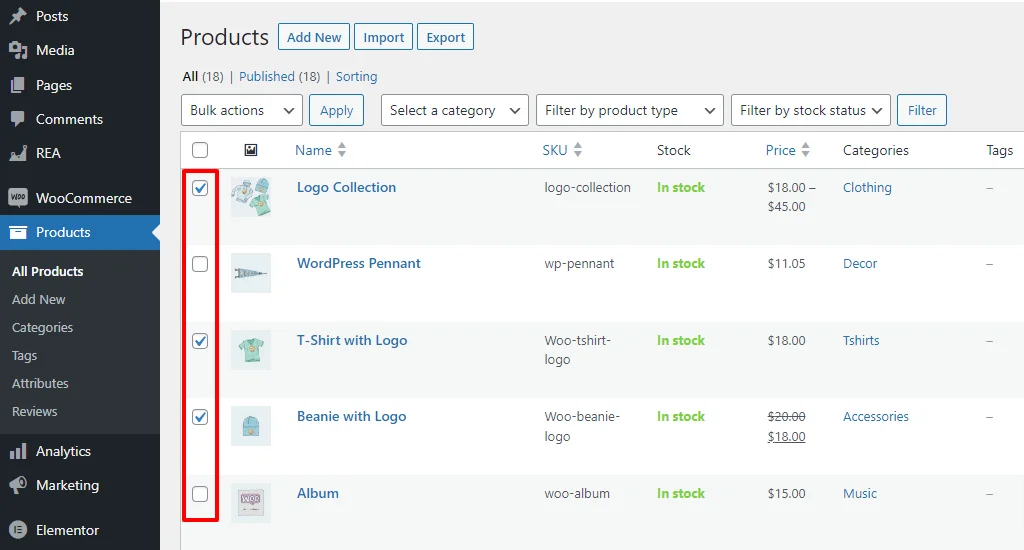Screen dimensions: 1024x550
Task: Uncheck the Logo Collection checkbox
Action: tap(200, 188)
